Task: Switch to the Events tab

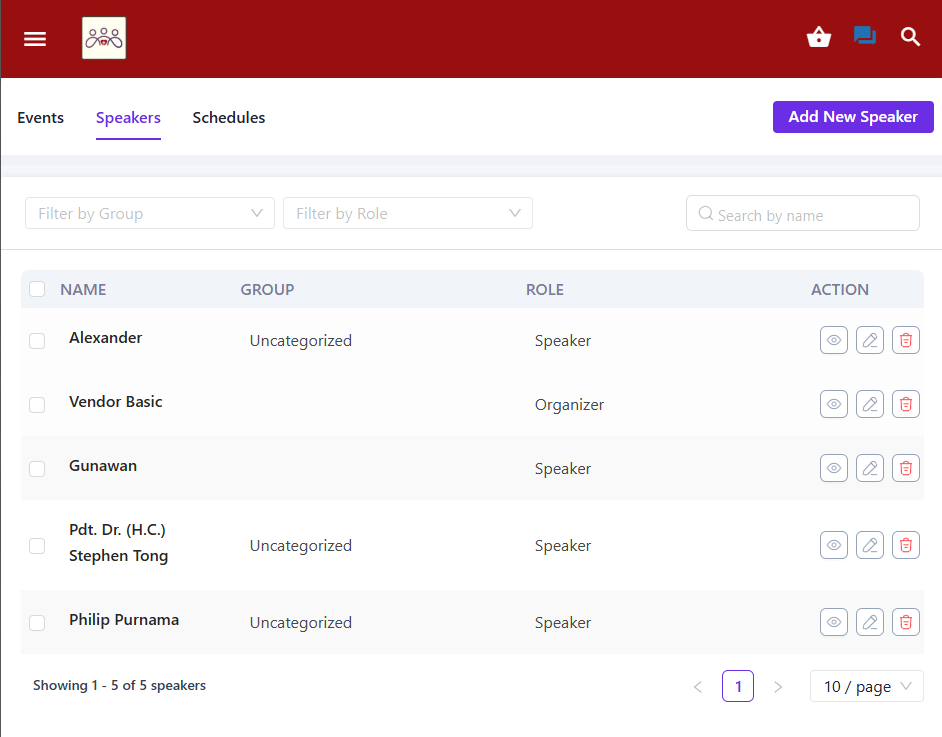Action: tap(40, 118)
